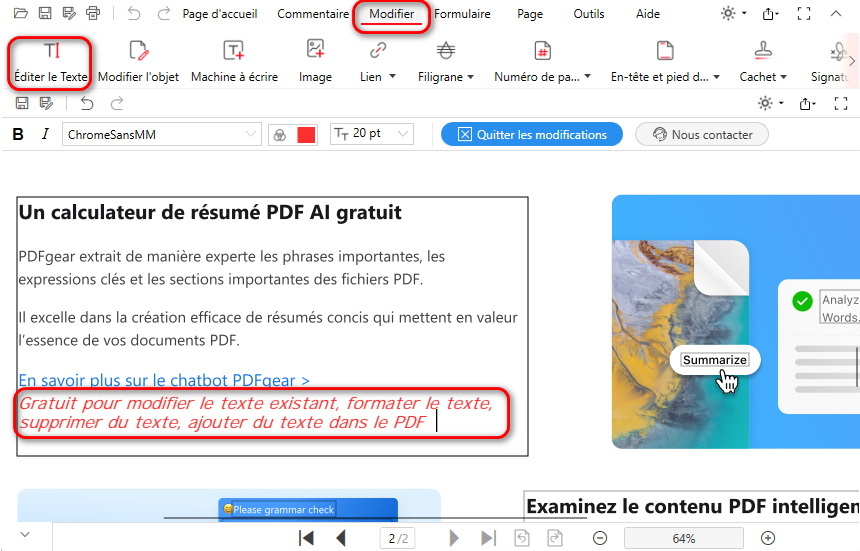Image resolution: width=860 pixels, height=551 pixels.
Task: Activate the Machine à écrire tool
Action: (x=234, y=62)
